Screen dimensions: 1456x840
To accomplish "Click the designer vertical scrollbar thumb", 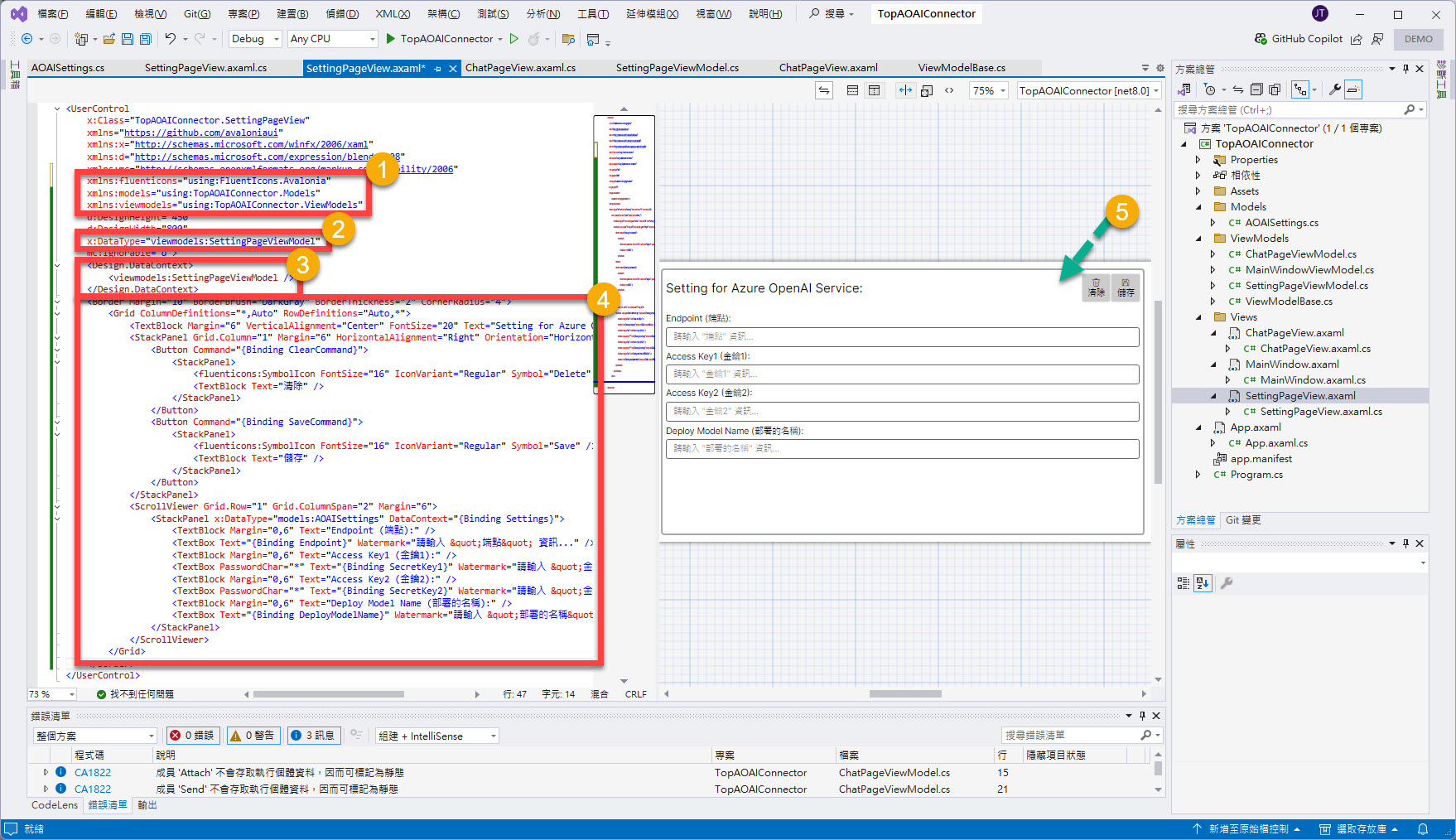I will [1158, 392].
